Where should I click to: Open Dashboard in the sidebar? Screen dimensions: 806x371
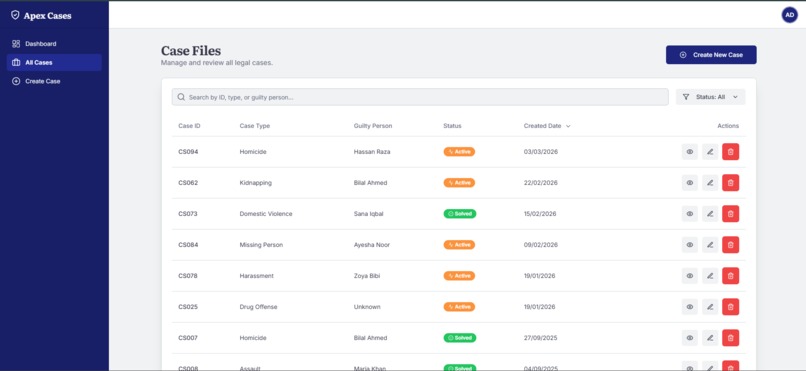pyautogui.click(x=54, y=44)
